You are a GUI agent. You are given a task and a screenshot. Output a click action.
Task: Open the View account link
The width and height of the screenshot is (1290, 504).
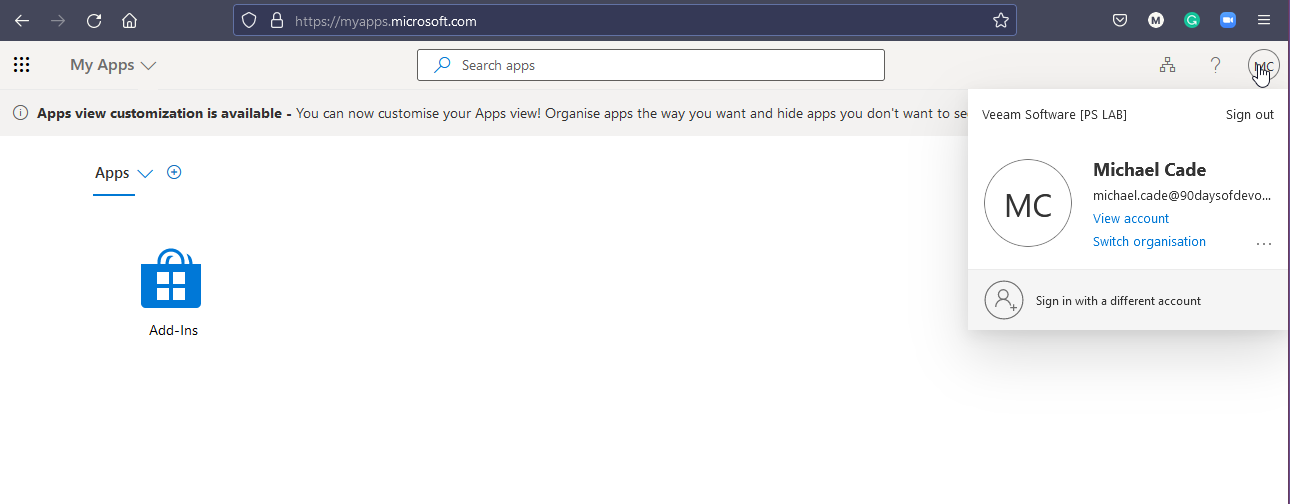(x=1130, y=218)
